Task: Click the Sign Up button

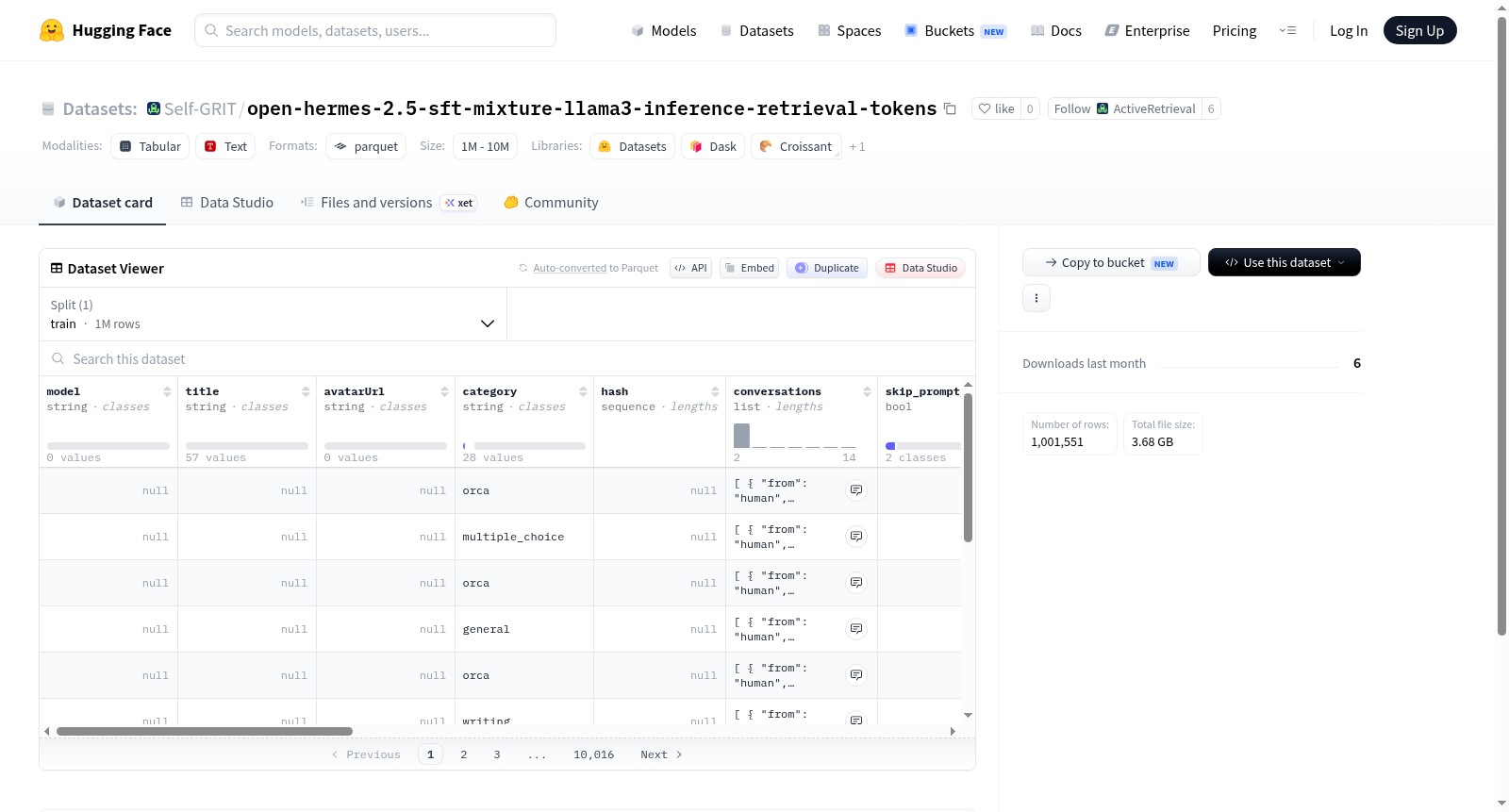Action: point(1419,30)
